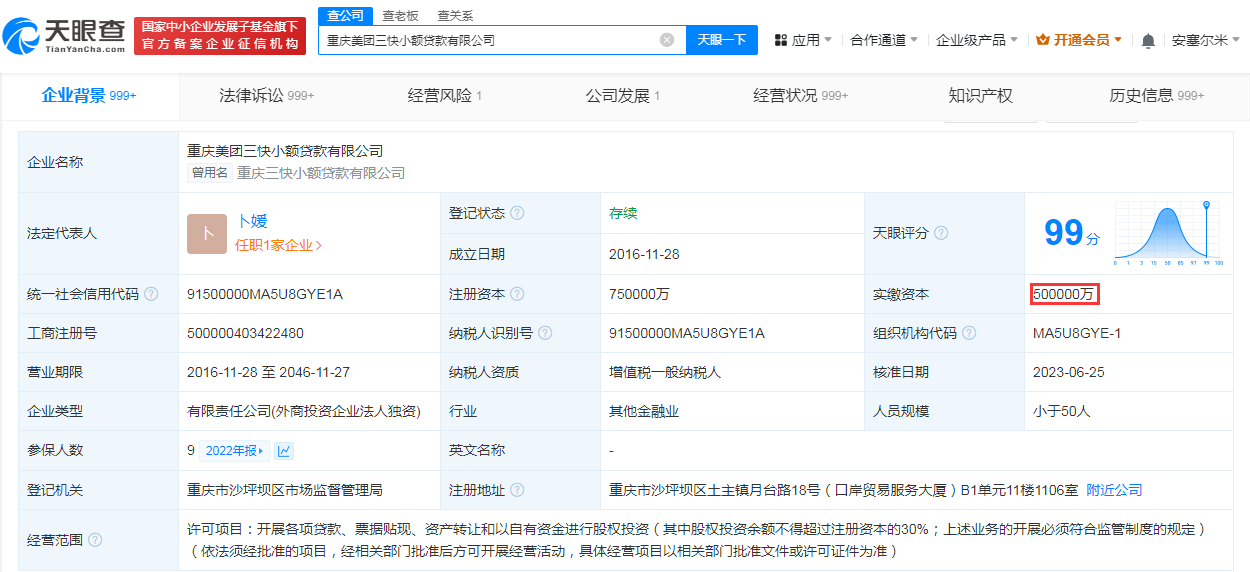This screenshot has height=572, width=1250.
Task: Select business term 2016-11-28 至 2046-11-27
Action: (268, 372)
